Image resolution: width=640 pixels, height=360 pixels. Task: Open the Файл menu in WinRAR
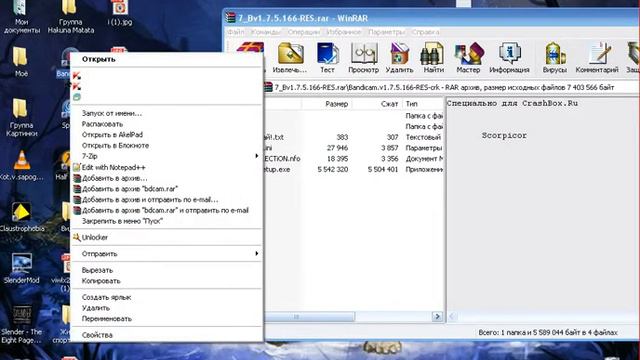236,32
